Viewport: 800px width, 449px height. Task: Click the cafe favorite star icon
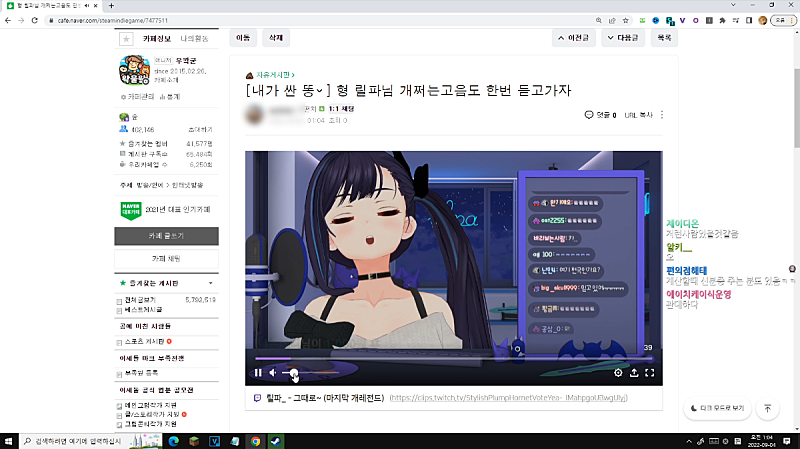(126, 38)
